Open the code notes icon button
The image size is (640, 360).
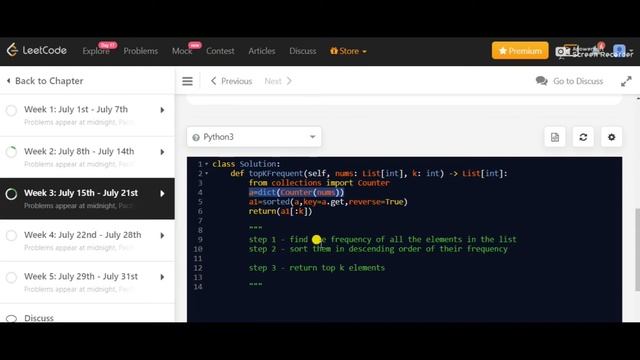555,137
